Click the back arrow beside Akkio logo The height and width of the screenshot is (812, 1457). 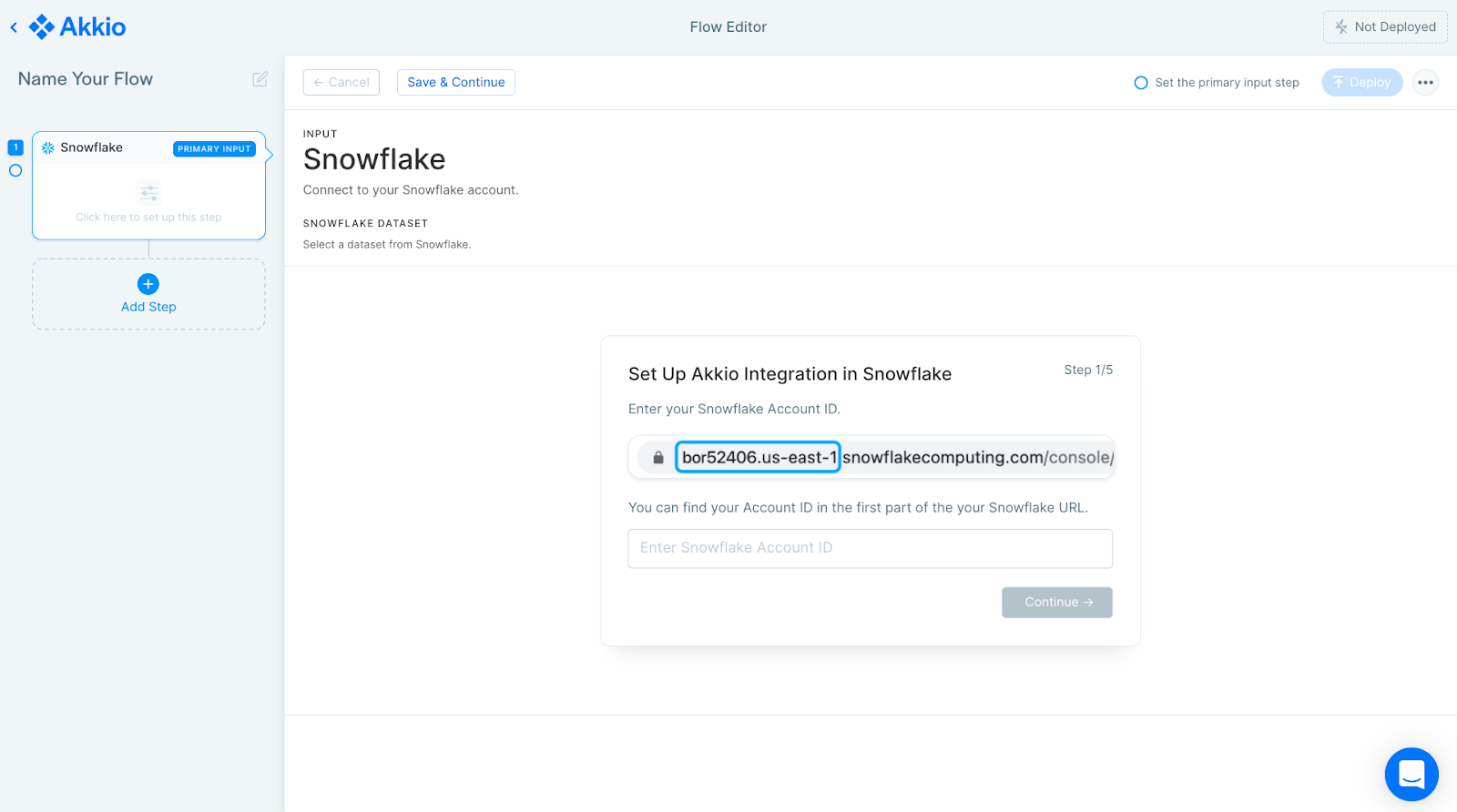click(14, 27)
